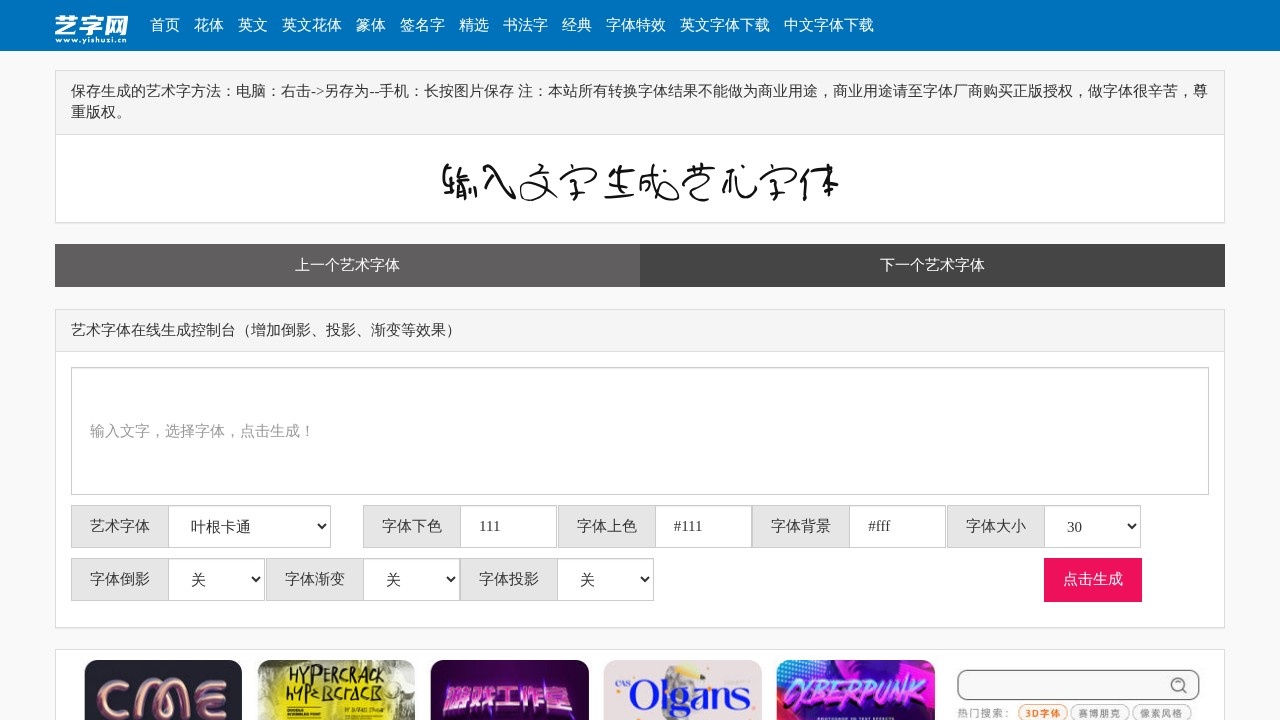
Task: Click the text input area for font generation
Action: (639, 431)
